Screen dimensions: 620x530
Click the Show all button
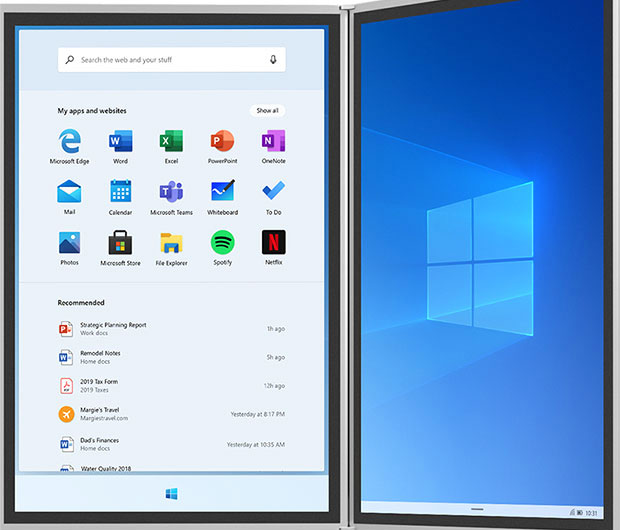pos(267,111)
